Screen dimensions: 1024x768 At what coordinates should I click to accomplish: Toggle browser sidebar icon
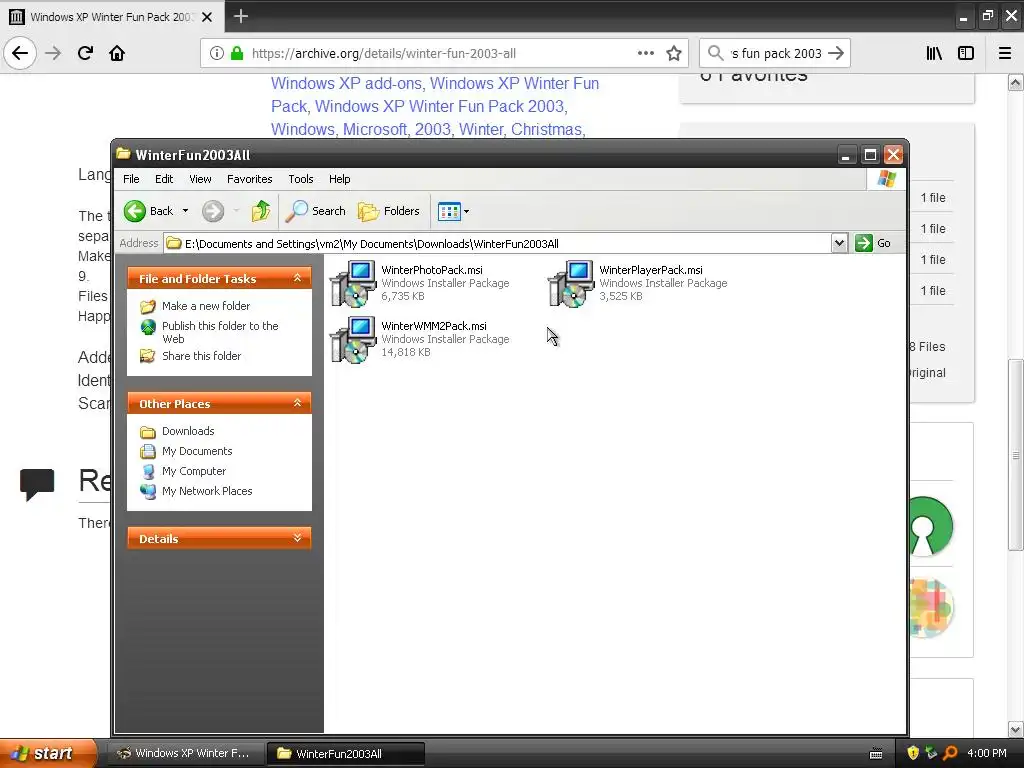click(966, 54)
